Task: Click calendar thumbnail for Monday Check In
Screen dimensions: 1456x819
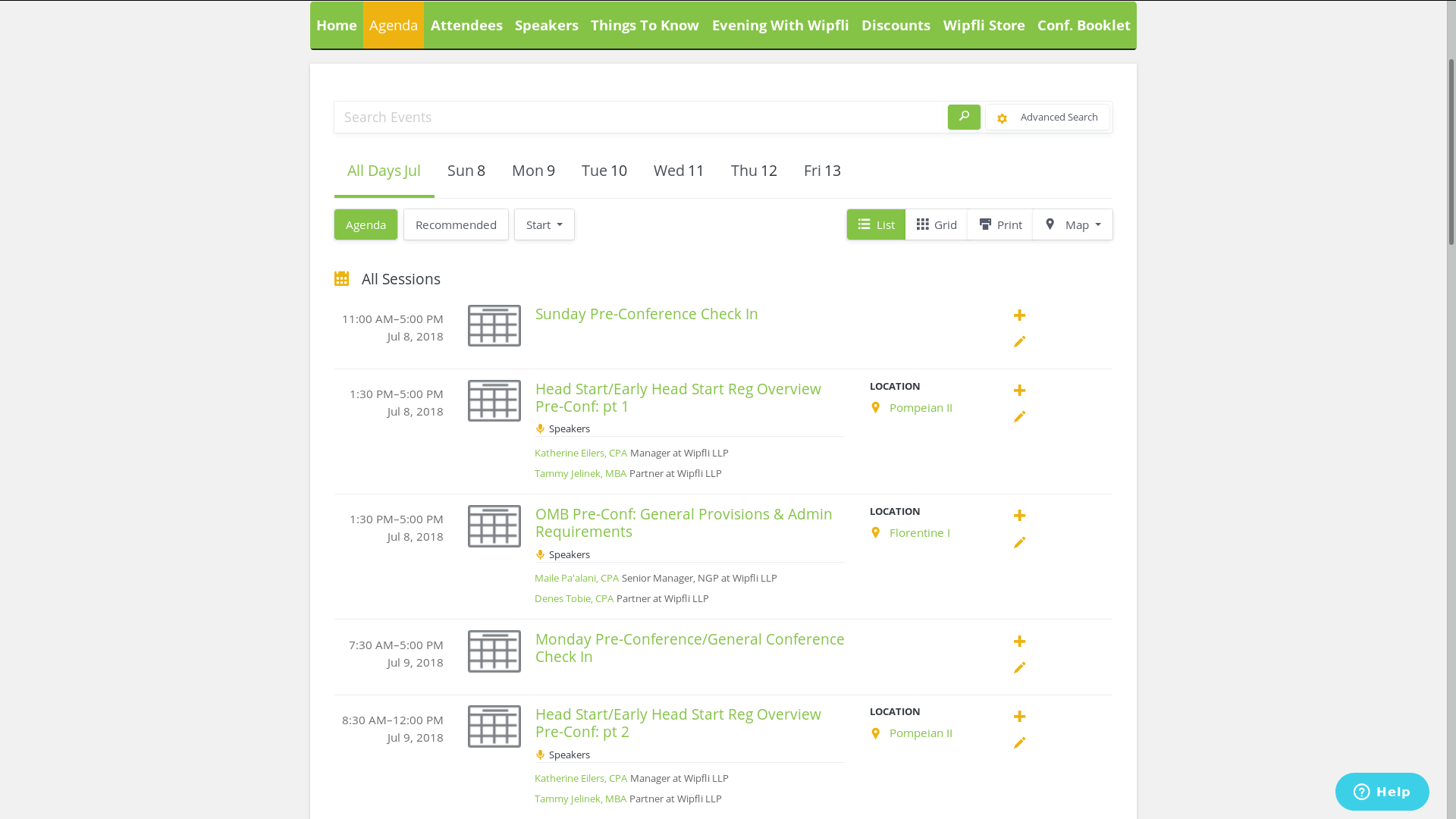Action: click(494, 651)
